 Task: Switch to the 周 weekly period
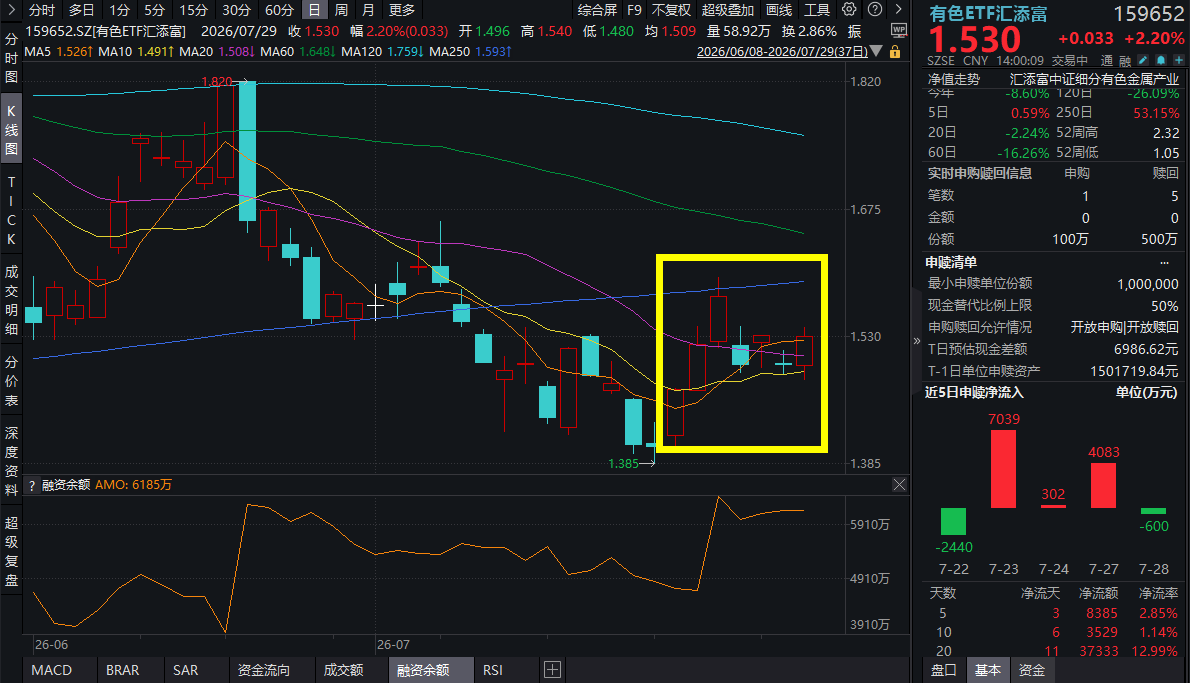[x=342, y=10]
